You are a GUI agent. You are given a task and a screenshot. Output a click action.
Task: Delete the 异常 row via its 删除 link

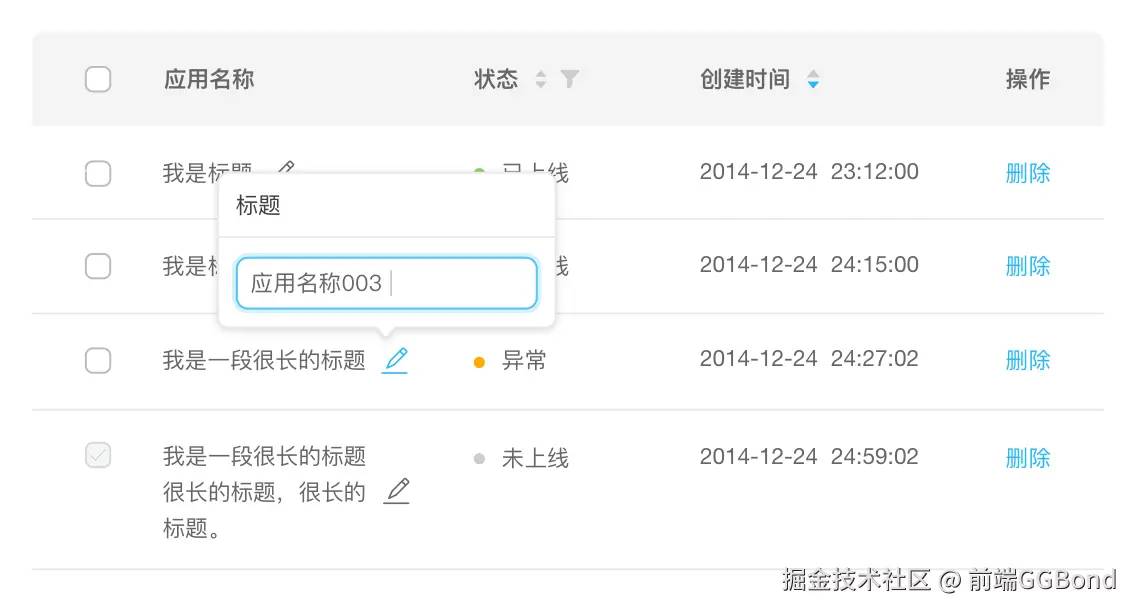[x=1027, y=360]
